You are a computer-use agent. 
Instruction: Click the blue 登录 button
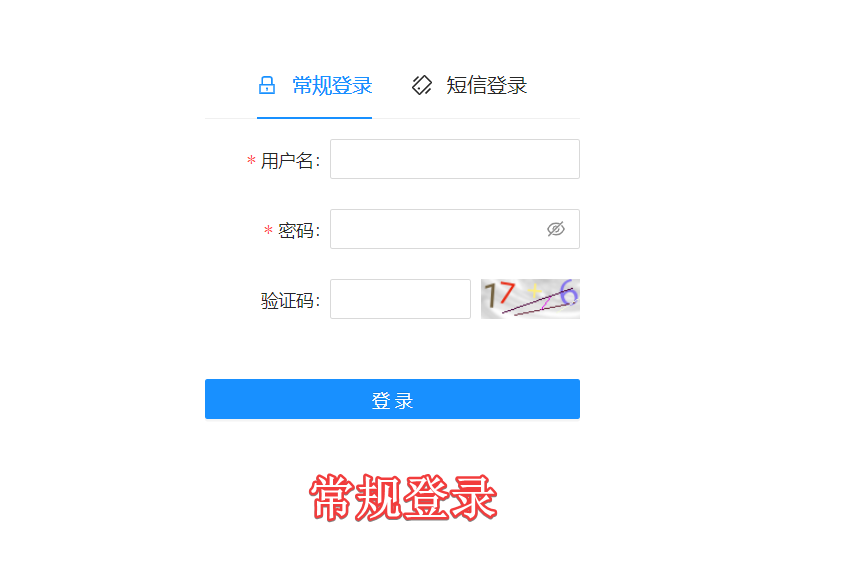click(x=392, y=399)
